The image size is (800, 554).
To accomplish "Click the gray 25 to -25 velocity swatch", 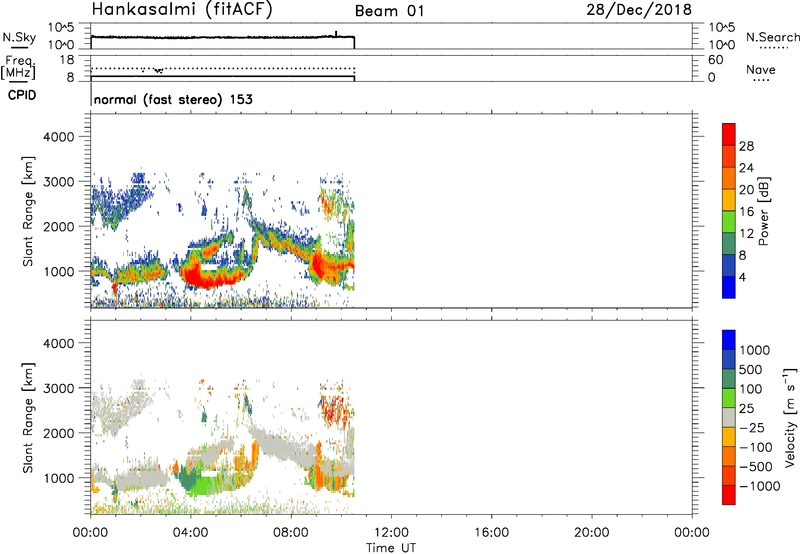I will pyautogui.click(x=729, y=417).
